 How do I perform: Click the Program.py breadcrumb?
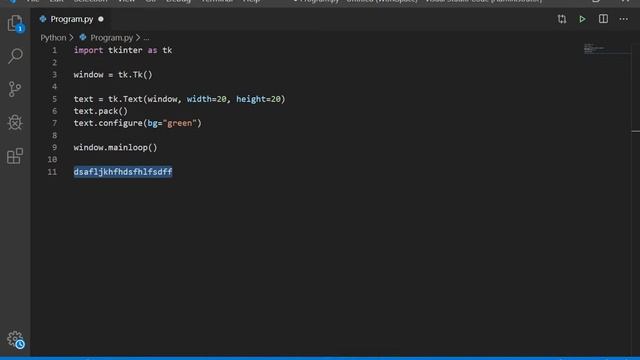[111, 38]
